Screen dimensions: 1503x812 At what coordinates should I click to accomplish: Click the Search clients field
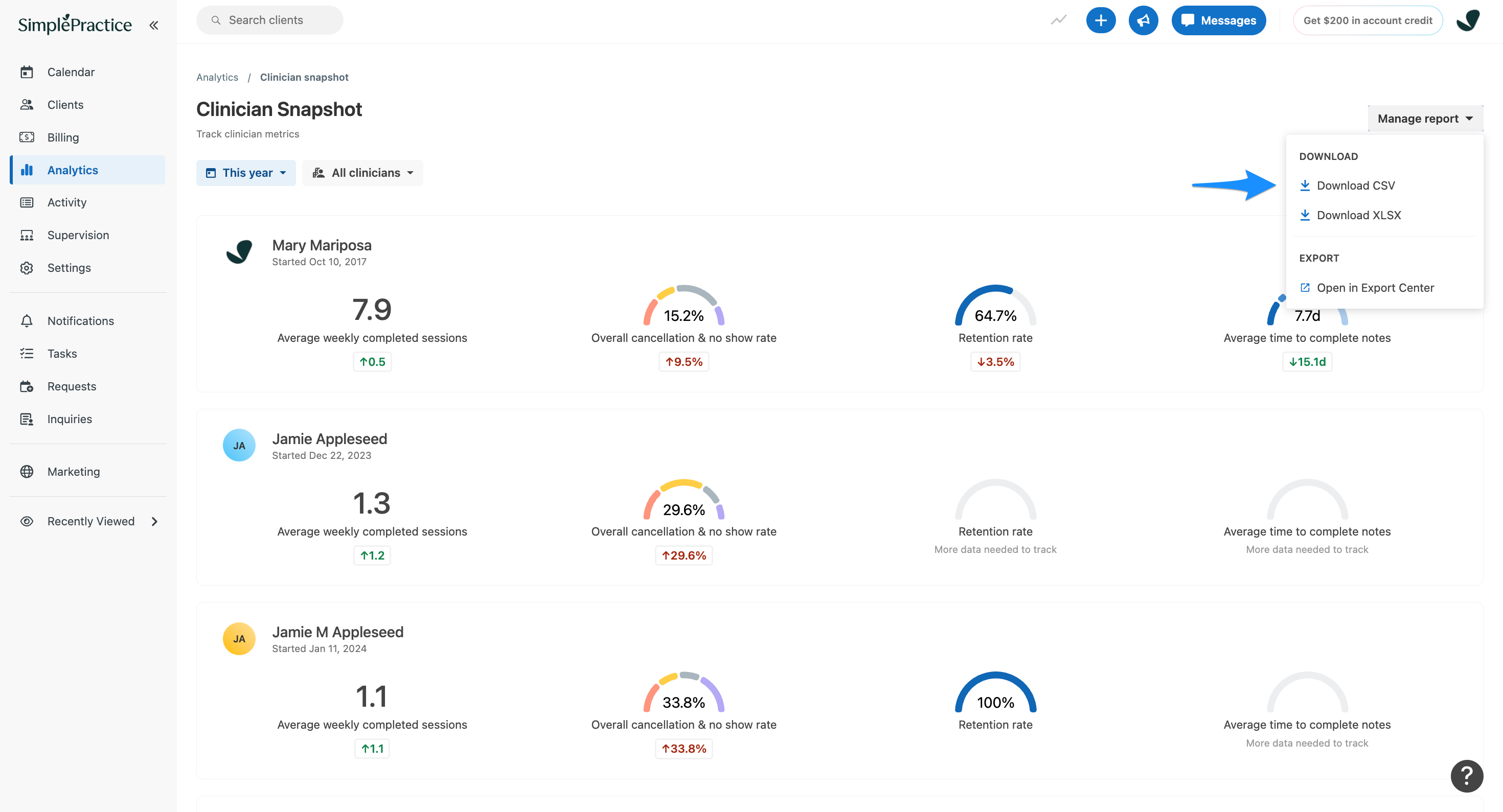[x=269, y=20]
